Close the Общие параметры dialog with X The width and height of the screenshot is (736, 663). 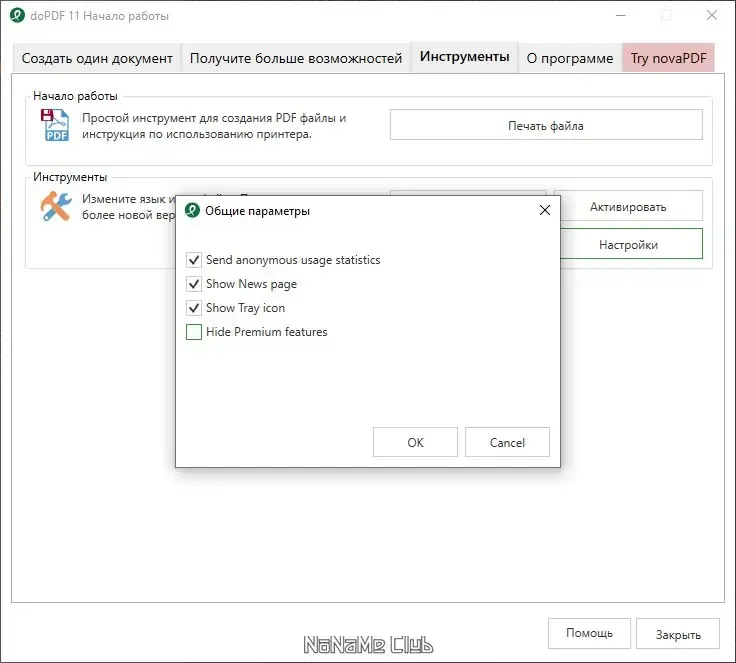(x=545, y=211)
